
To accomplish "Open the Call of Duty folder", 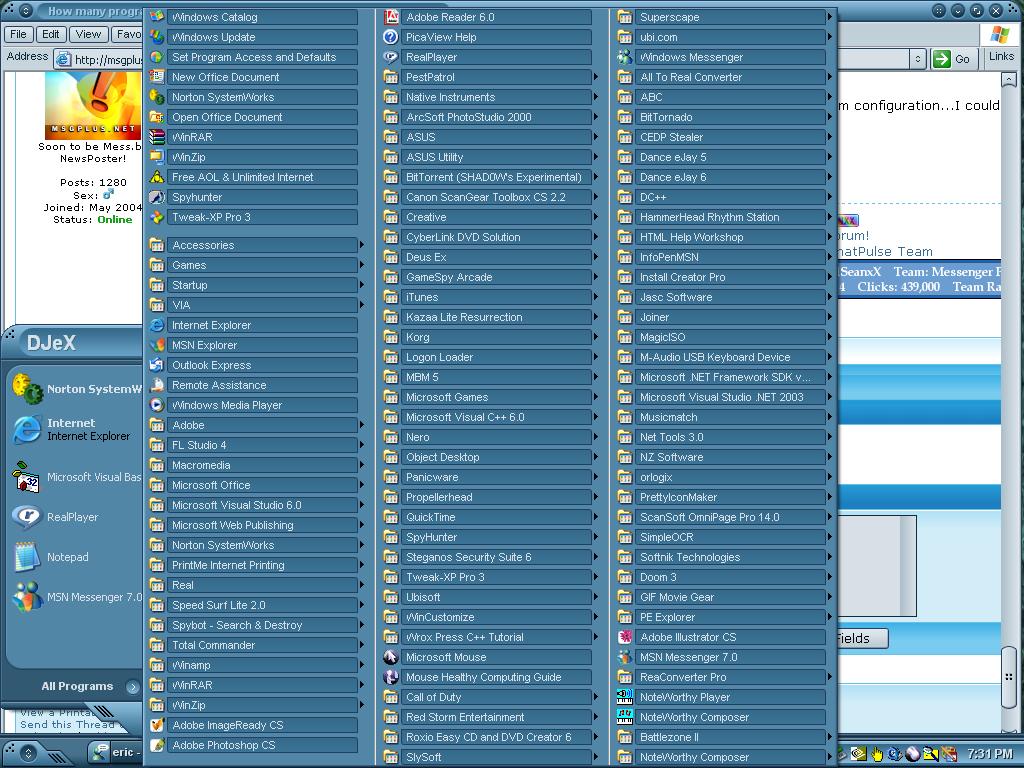I will click(x=487, y=697).
